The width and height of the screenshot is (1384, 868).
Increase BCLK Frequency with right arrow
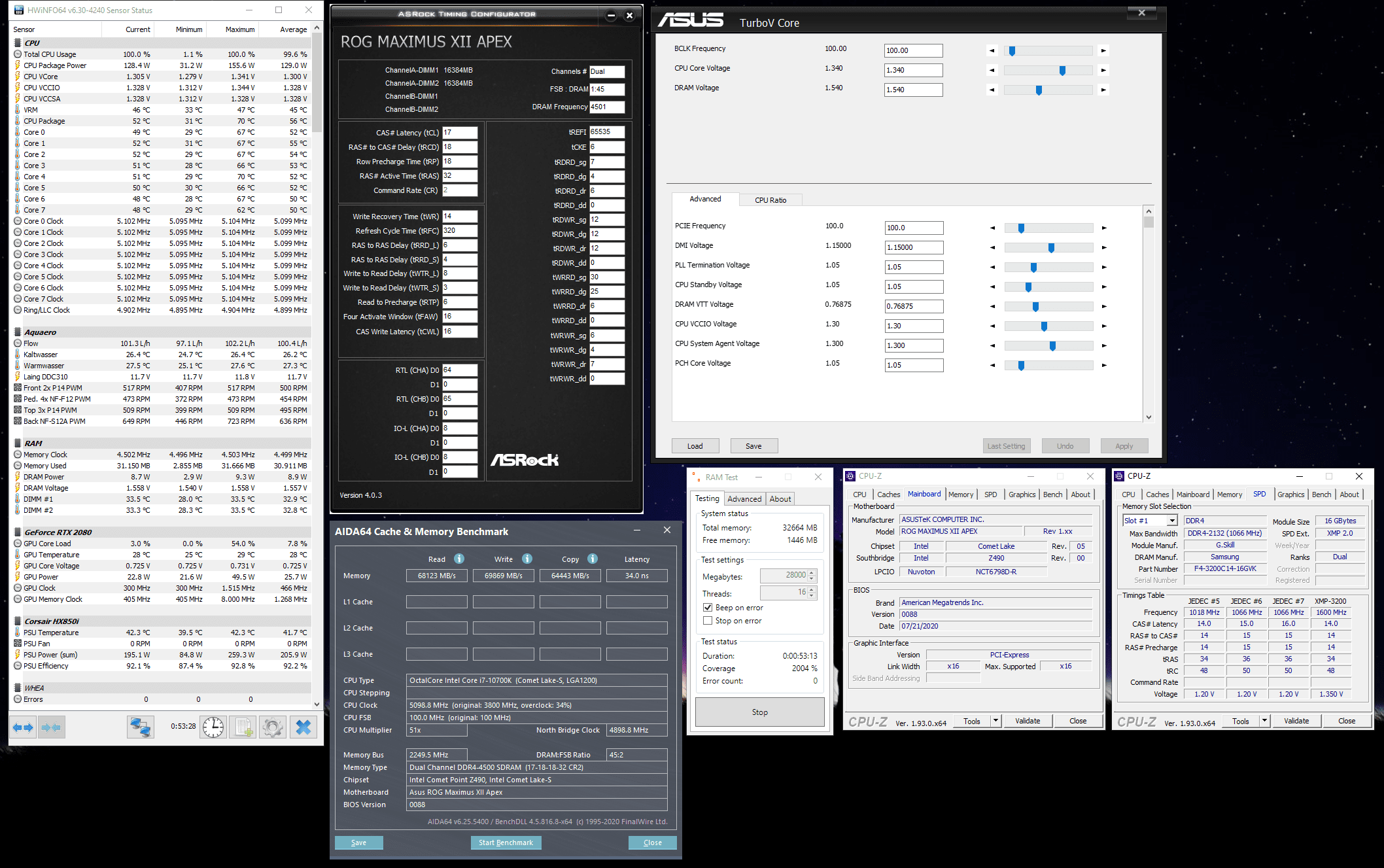1103,50
